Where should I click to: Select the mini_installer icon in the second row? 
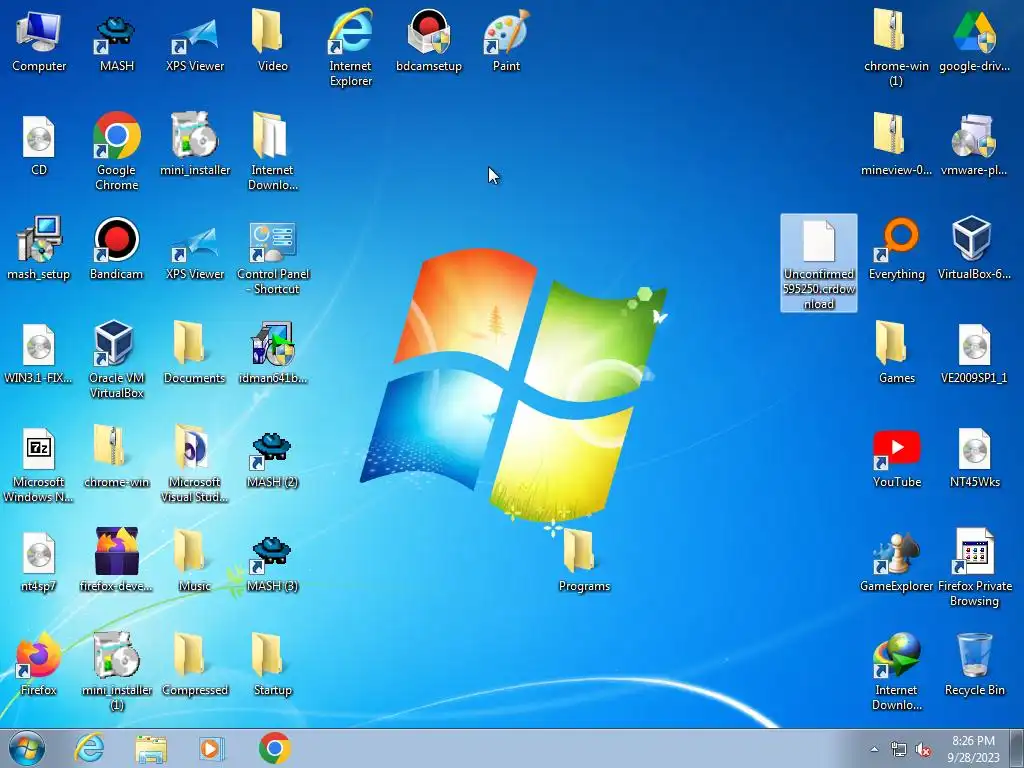[195, 145]
